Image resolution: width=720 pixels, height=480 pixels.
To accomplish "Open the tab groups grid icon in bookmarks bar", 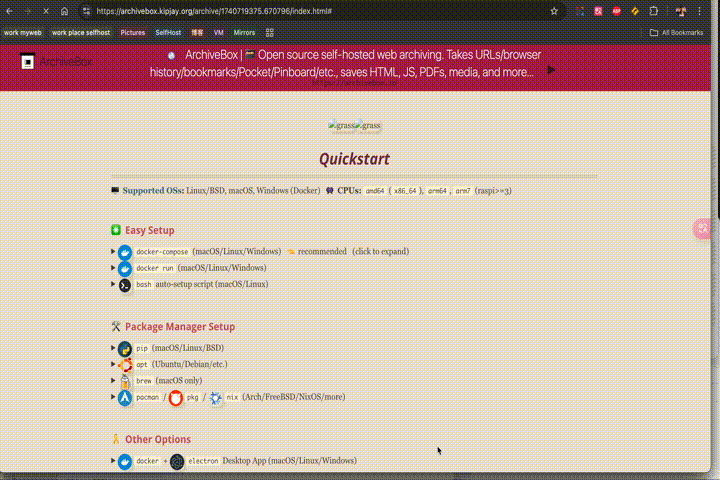I will pos(270,33).
